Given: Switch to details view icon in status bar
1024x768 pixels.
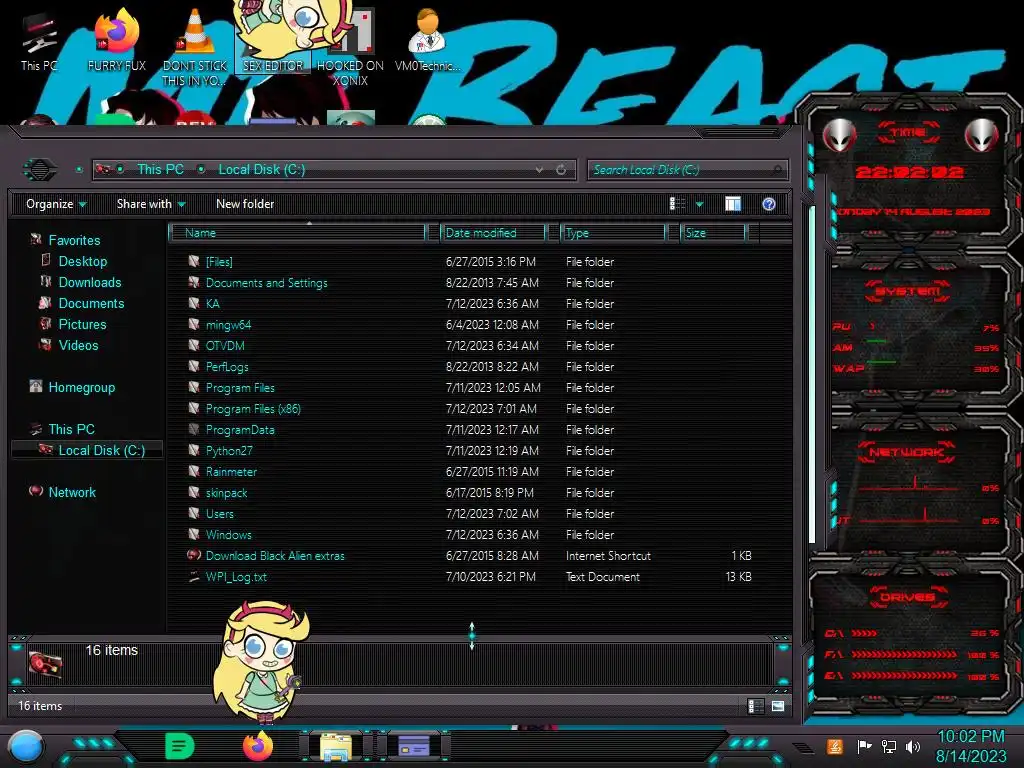Looking at the screenshot, I should 756,706.
